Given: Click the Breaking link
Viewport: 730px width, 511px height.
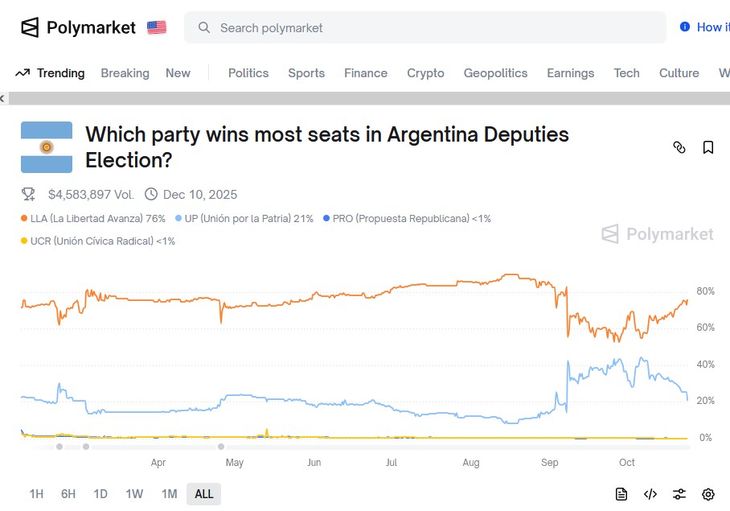Looking at the screenshot, I should coord(125,73).
